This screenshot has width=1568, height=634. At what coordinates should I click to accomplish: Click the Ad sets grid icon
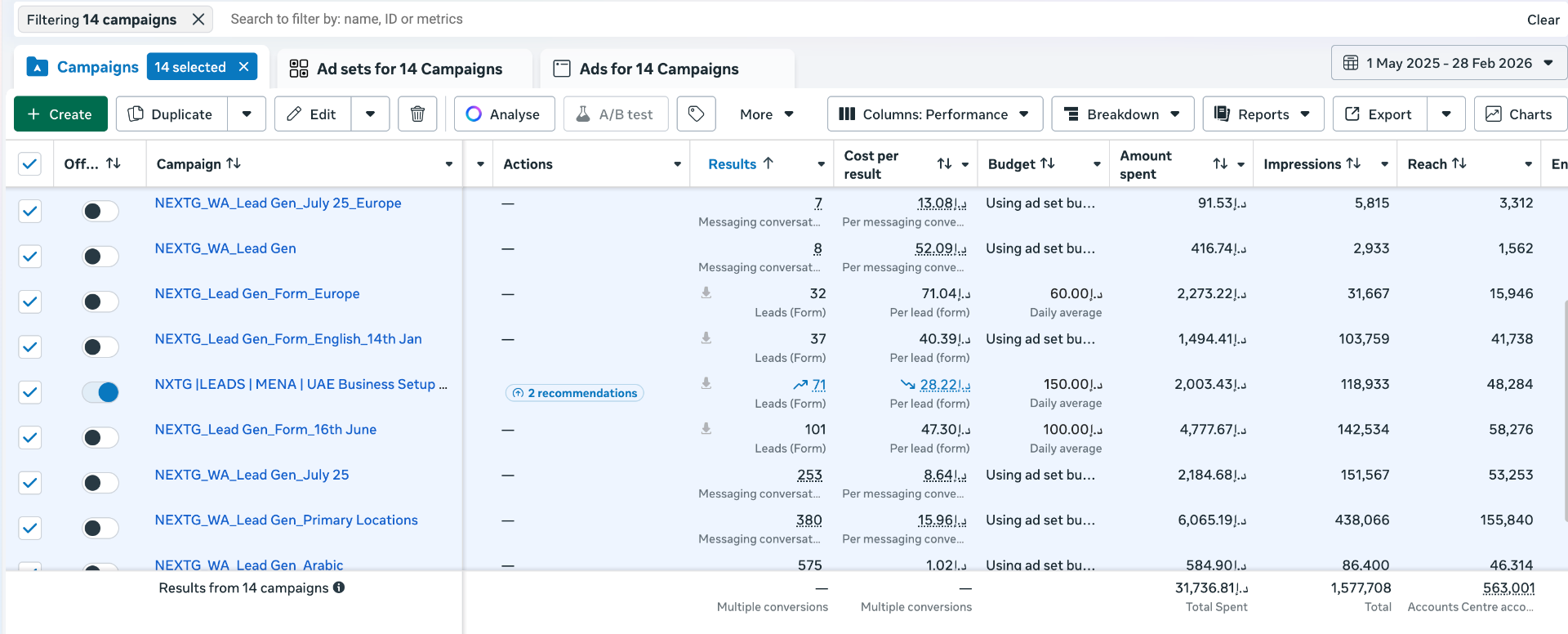(299, 69)
